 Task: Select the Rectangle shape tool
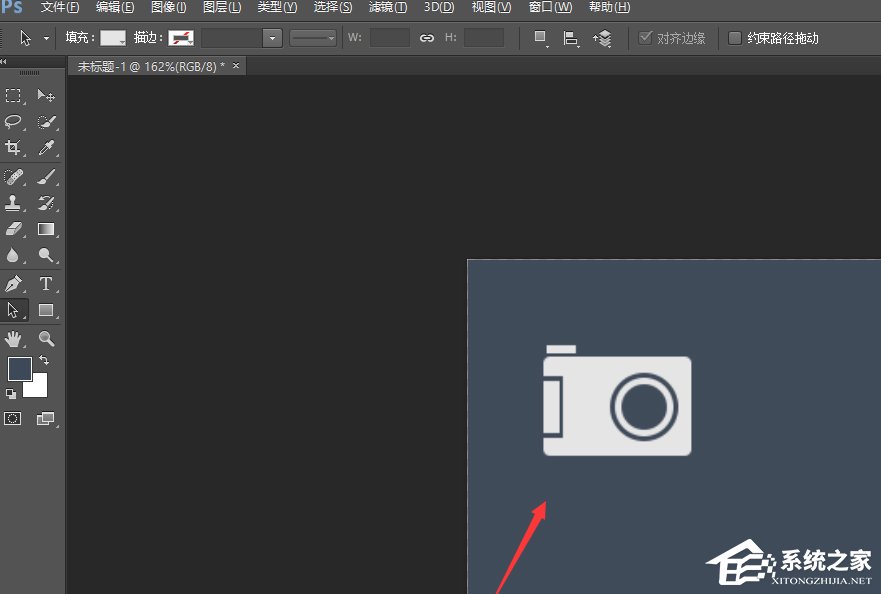(x=46, y=310)
